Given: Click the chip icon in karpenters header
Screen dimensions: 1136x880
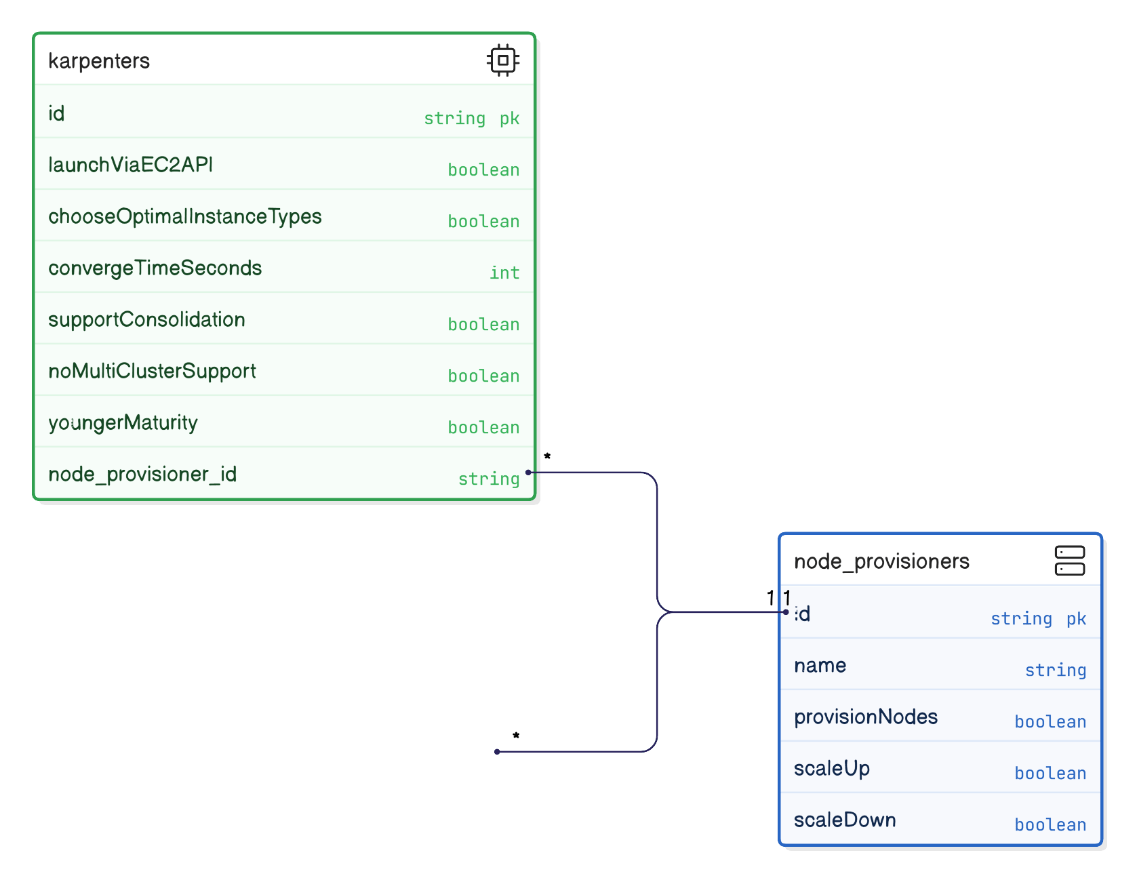Looking at the screenshot, I should pos(503,60).
